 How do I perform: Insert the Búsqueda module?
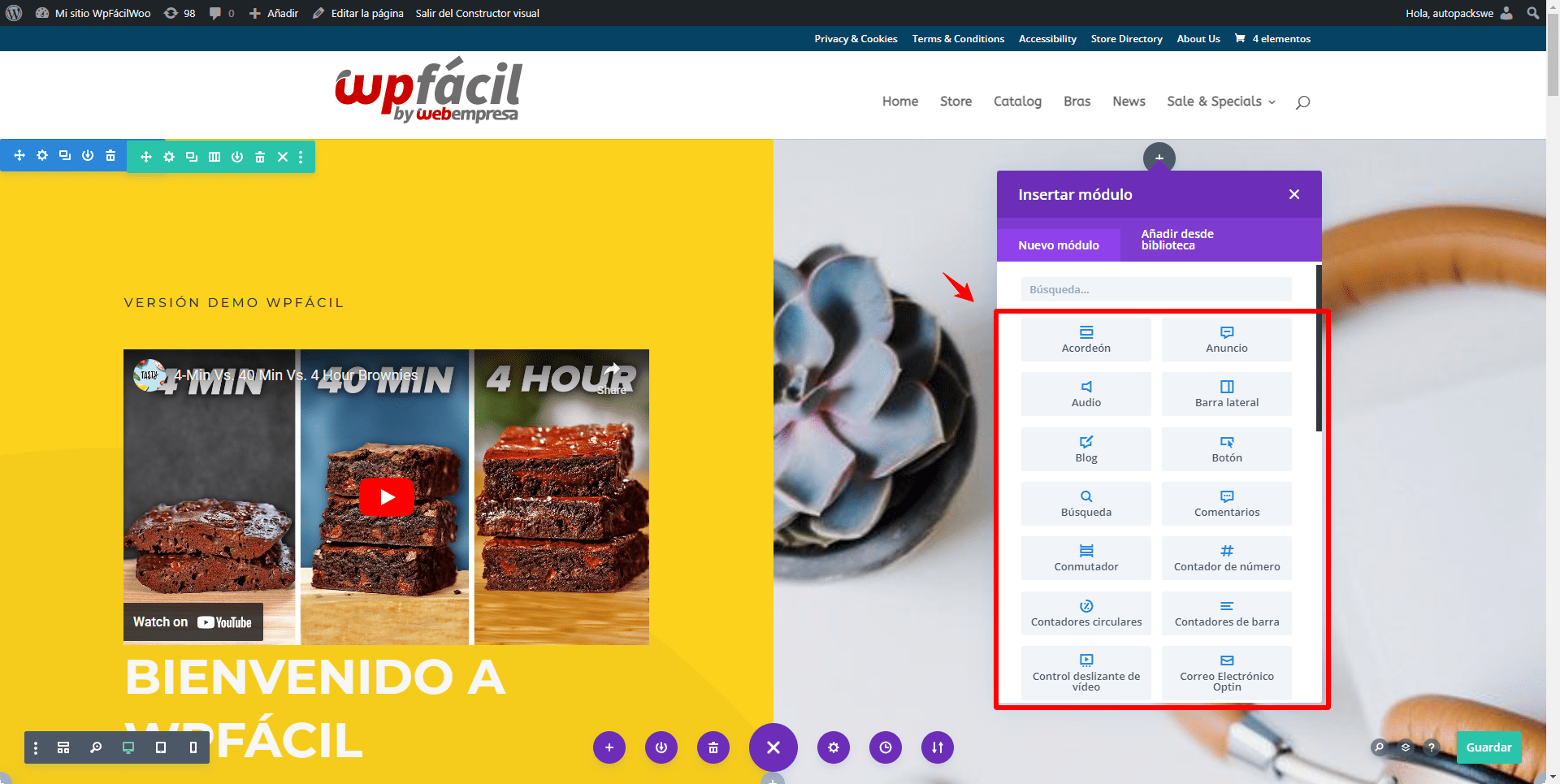(1085, 504)
